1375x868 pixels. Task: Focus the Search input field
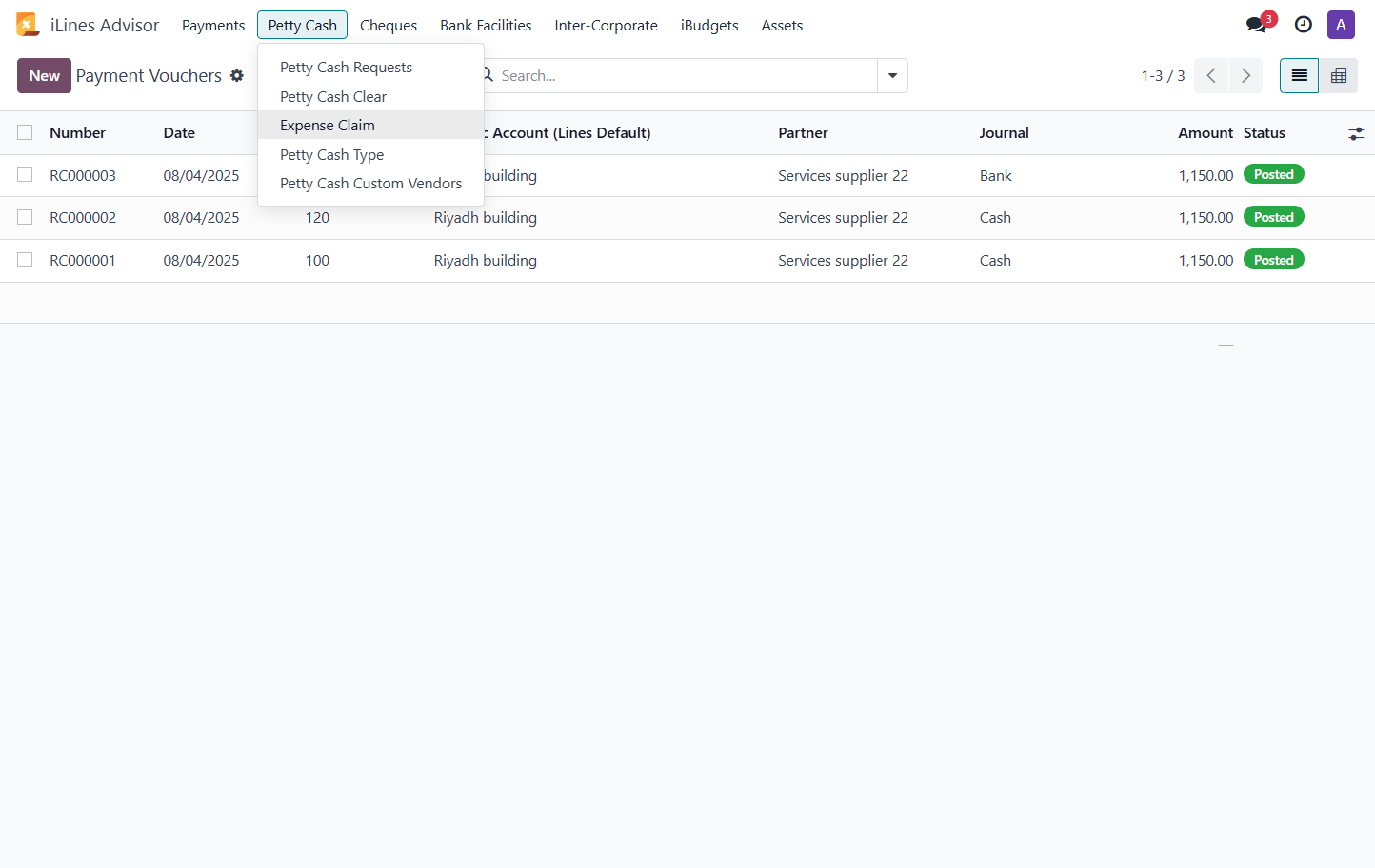point(684,75)
